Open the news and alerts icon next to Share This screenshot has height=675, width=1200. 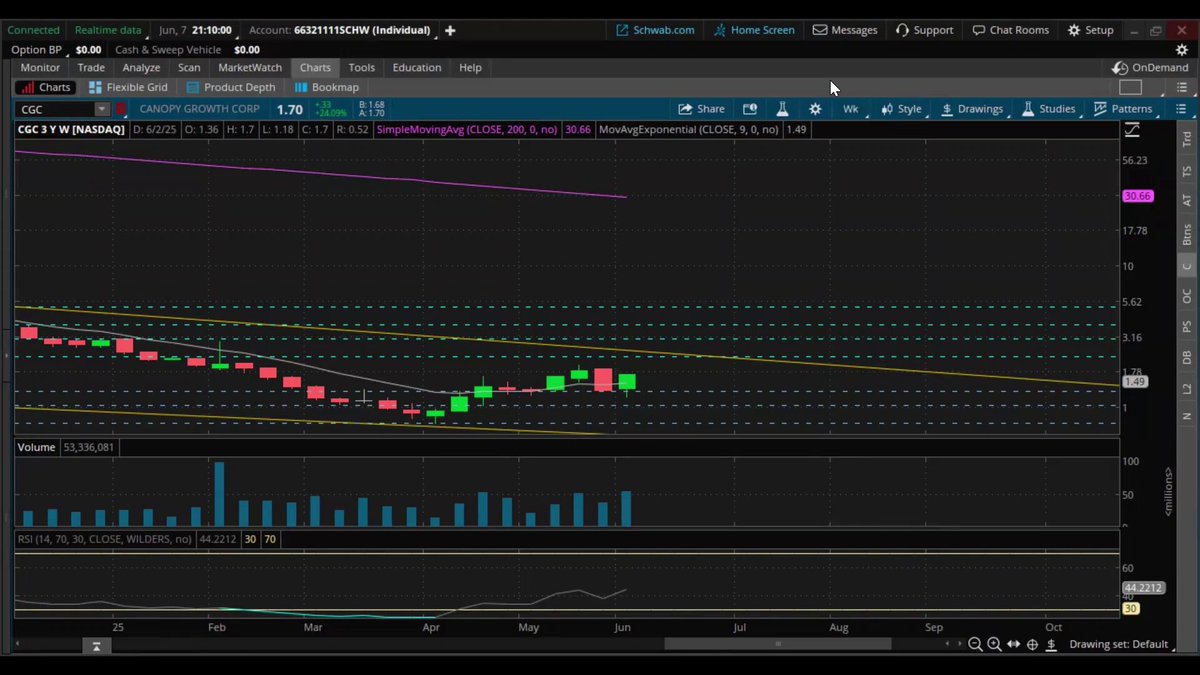pos(750,109)
